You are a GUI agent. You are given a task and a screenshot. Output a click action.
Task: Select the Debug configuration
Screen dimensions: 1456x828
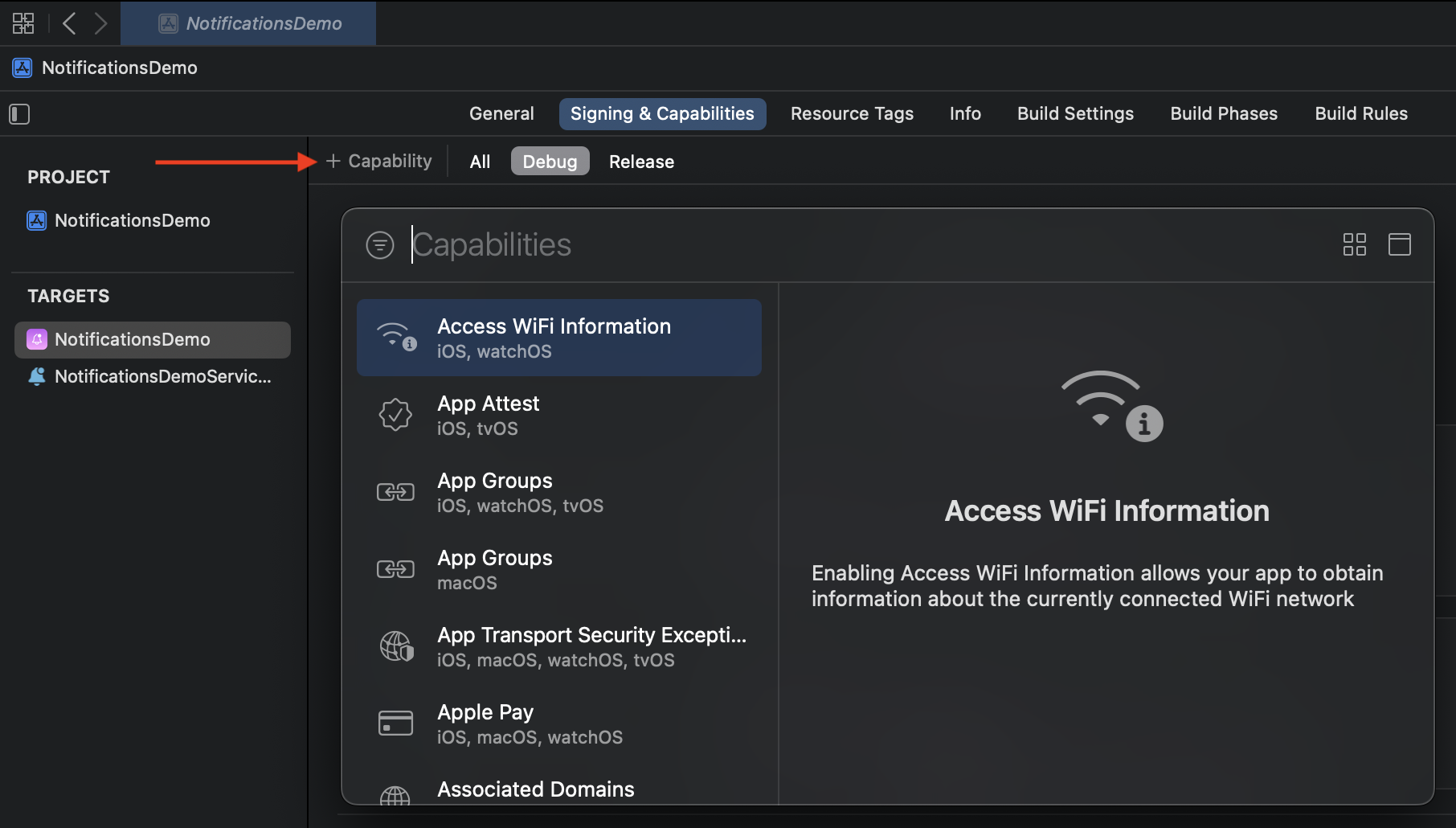point(550,162)
